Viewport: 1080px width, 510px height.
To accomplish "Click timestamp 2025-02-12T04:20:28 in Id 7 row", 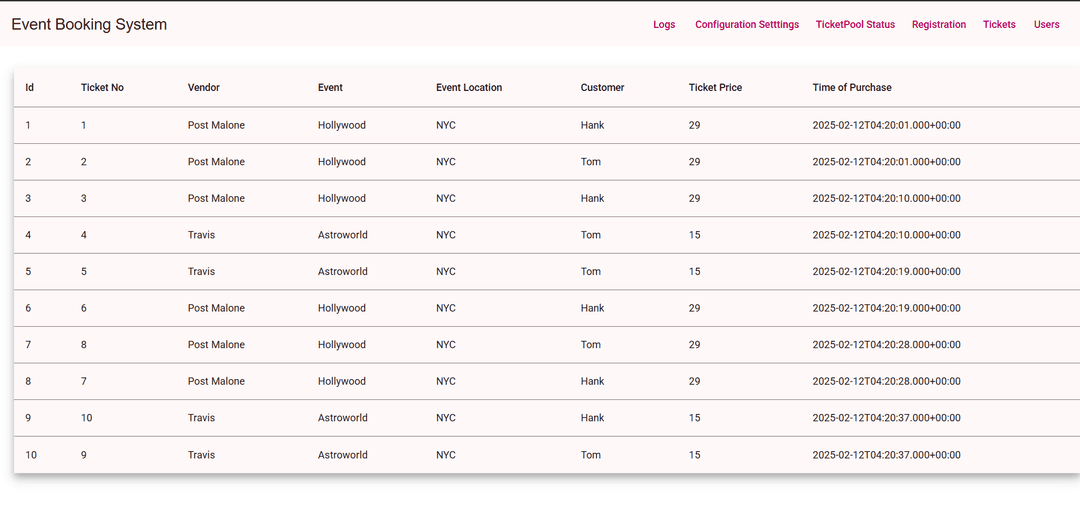I will (886, 345).
